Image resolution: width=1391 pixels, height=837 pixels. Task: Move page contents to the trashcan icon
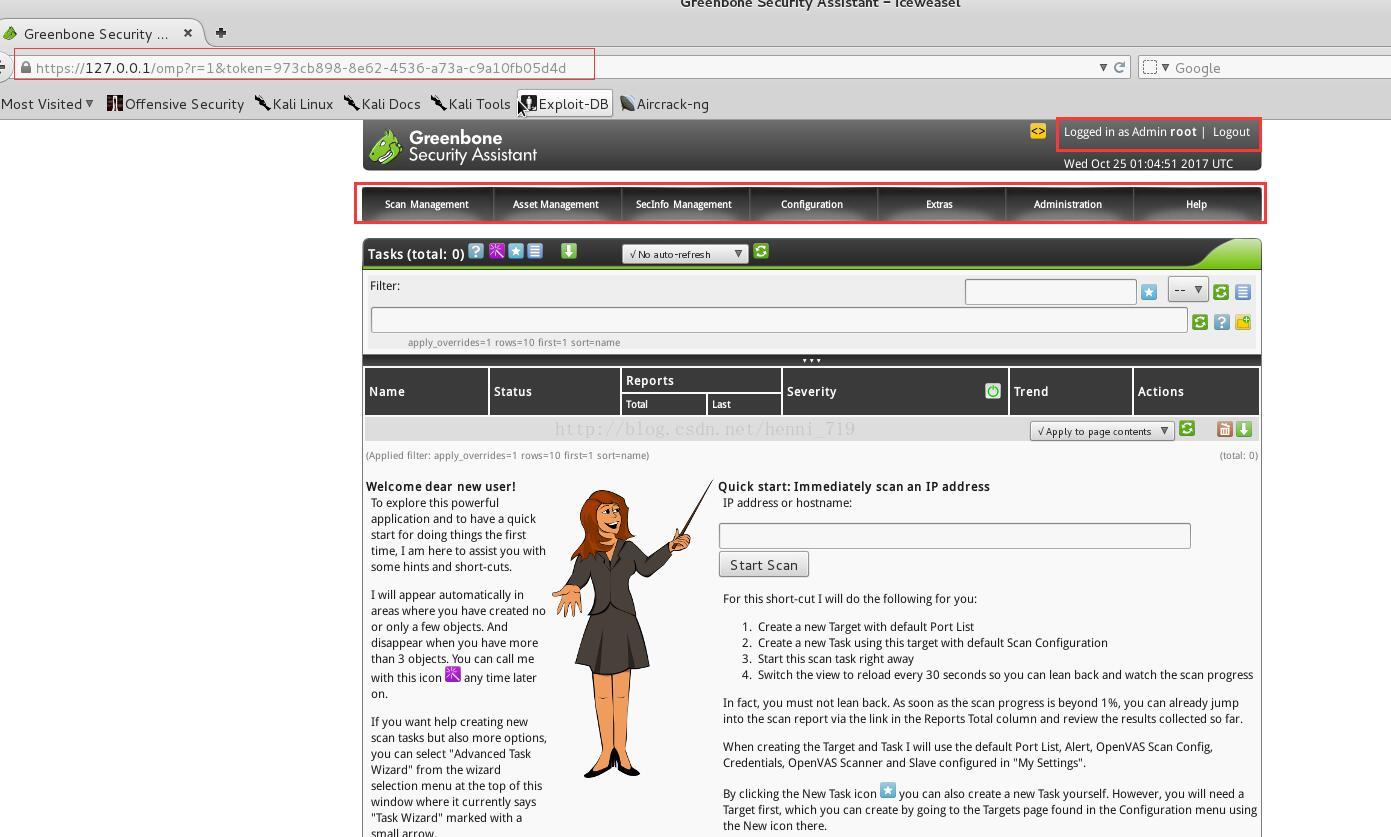click(x=1224, y=429)
